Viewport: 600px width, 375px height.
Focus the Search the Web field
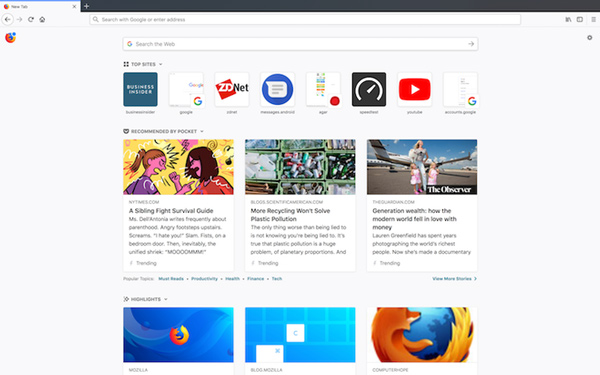(300, 44)
